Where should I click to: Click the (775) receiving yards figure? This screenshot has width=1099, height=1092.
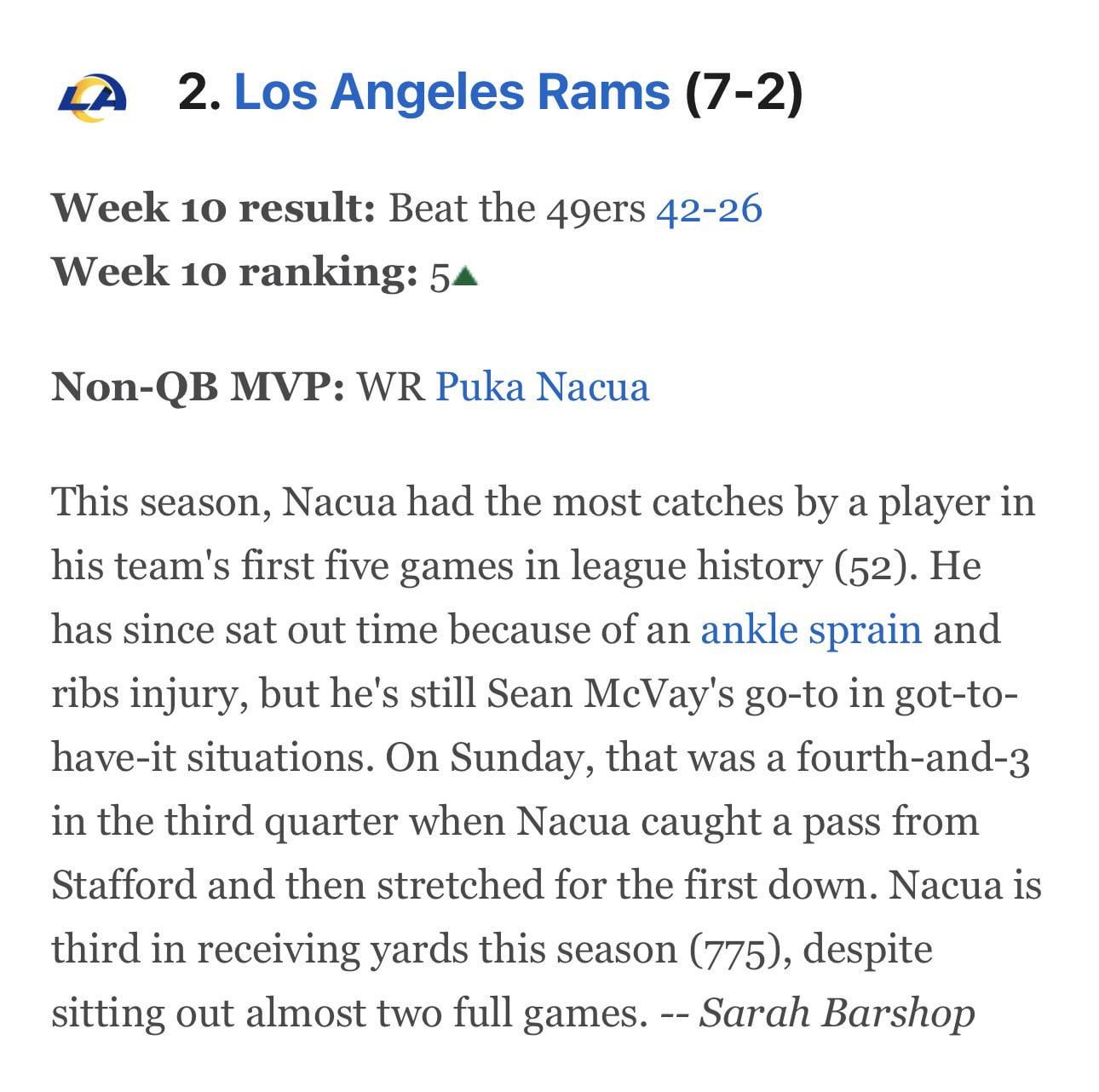pyautogui.click(x=739, y=950)
